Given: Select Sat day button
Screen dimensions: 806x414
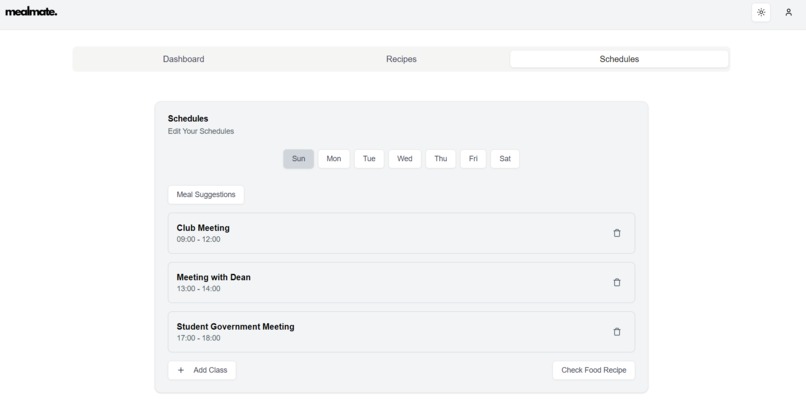Looking at the screenshot, I should point(505,159).
